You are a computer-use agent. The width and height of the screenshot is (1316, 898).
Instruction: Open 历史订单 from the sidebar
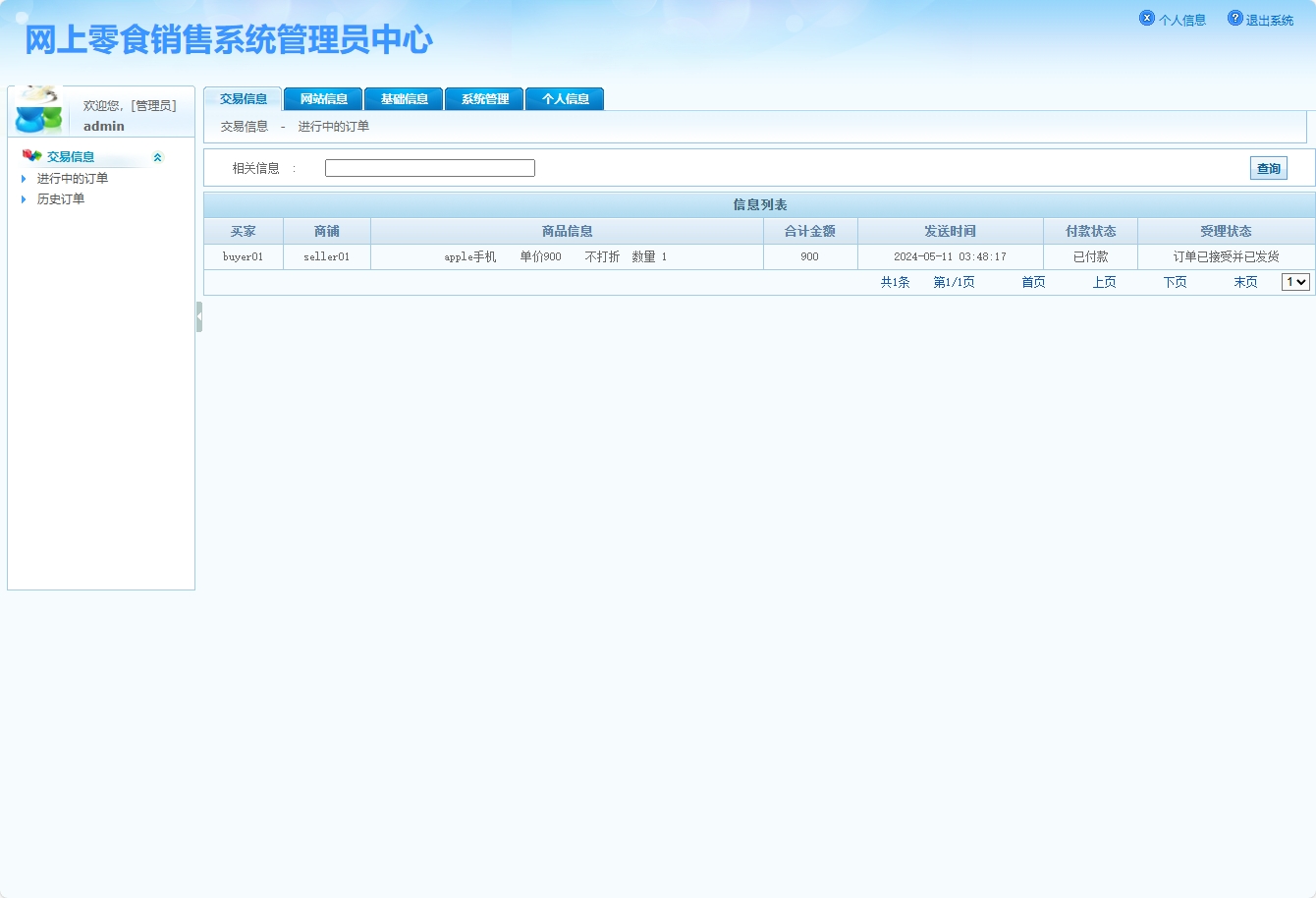coord(59,198)
